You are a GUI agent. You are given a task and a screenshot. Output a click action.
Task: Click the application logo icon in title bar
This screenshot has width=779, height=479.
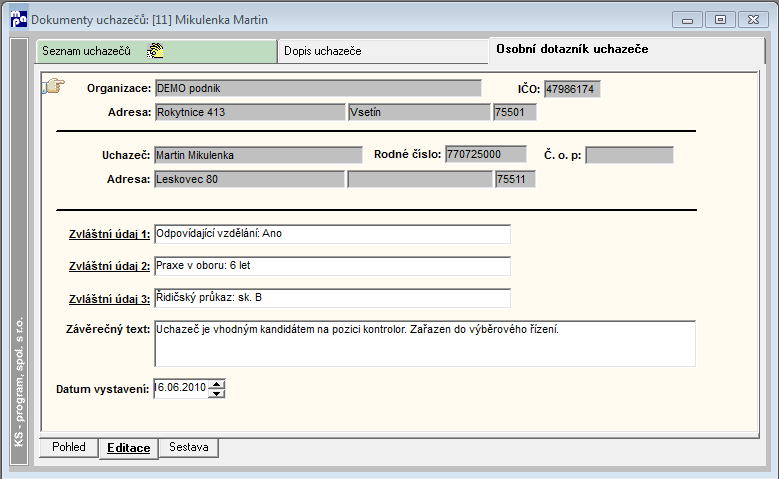tap(18, 19)
